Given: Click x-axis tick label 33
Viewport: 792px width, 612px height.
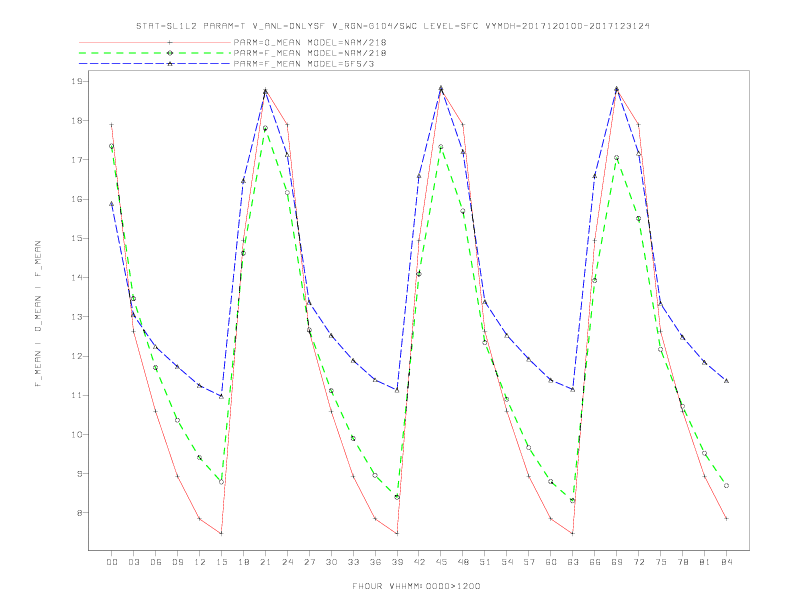Looking at the screenshot, I should pyautogui.click(x=353, y=562).
